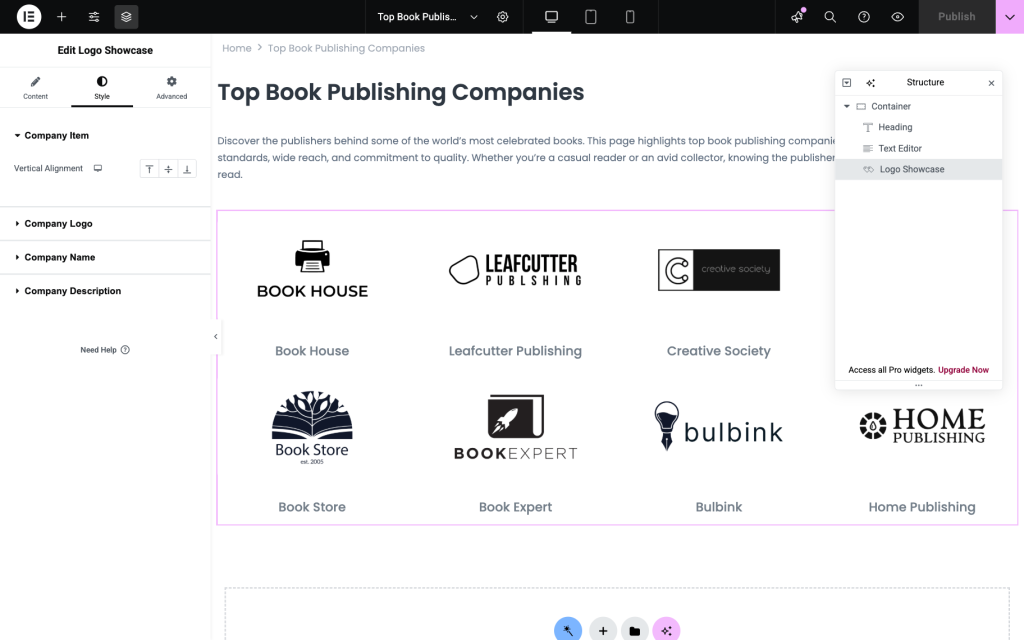The height and width of the screenshot is (640, 1024).
Task: Click the Book House company name text
Action: (312, 351)
